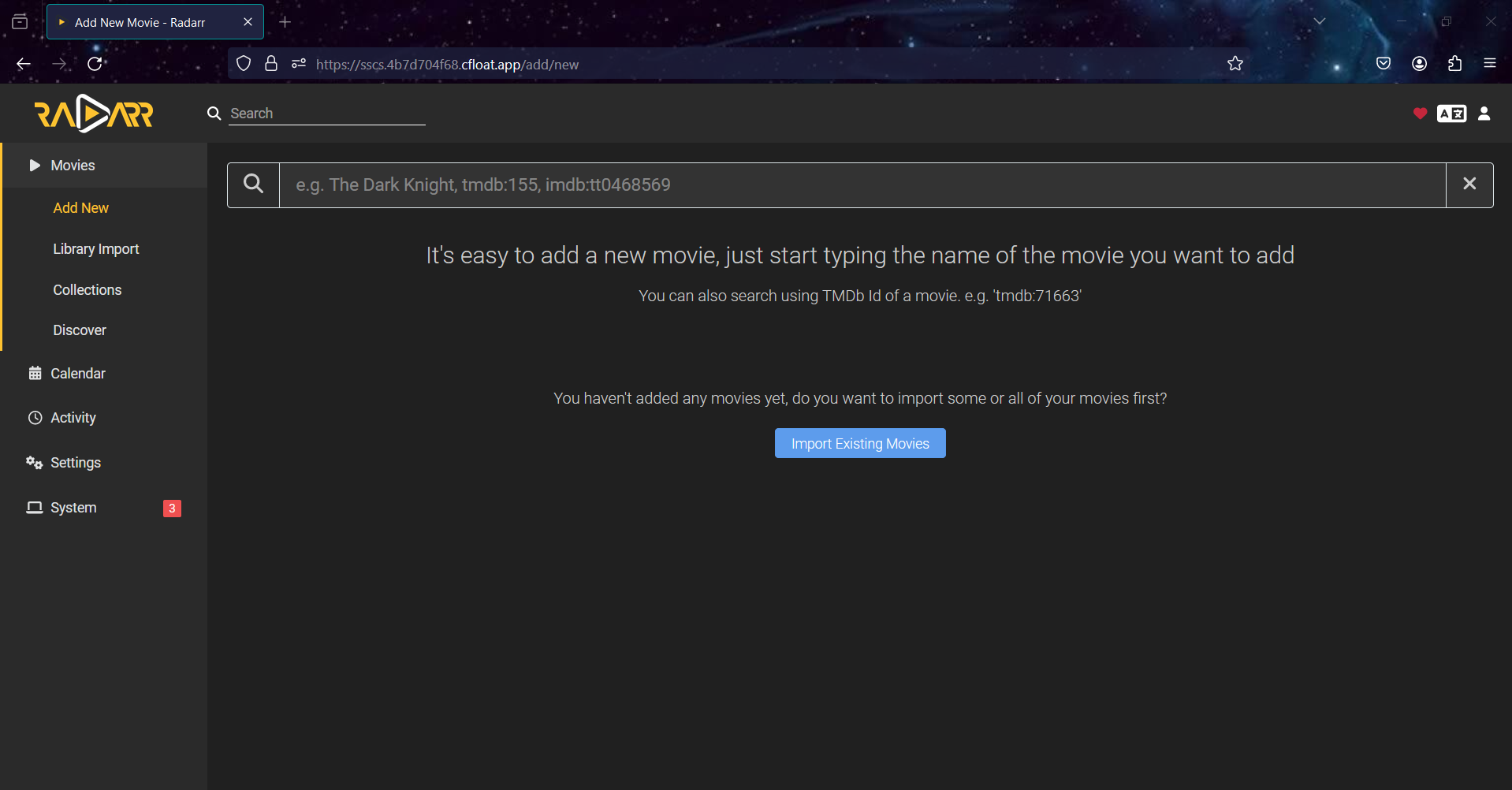Click the Settings gears icon
Image resolution: width=1512 pixels, height=790 pixels.
34,463
